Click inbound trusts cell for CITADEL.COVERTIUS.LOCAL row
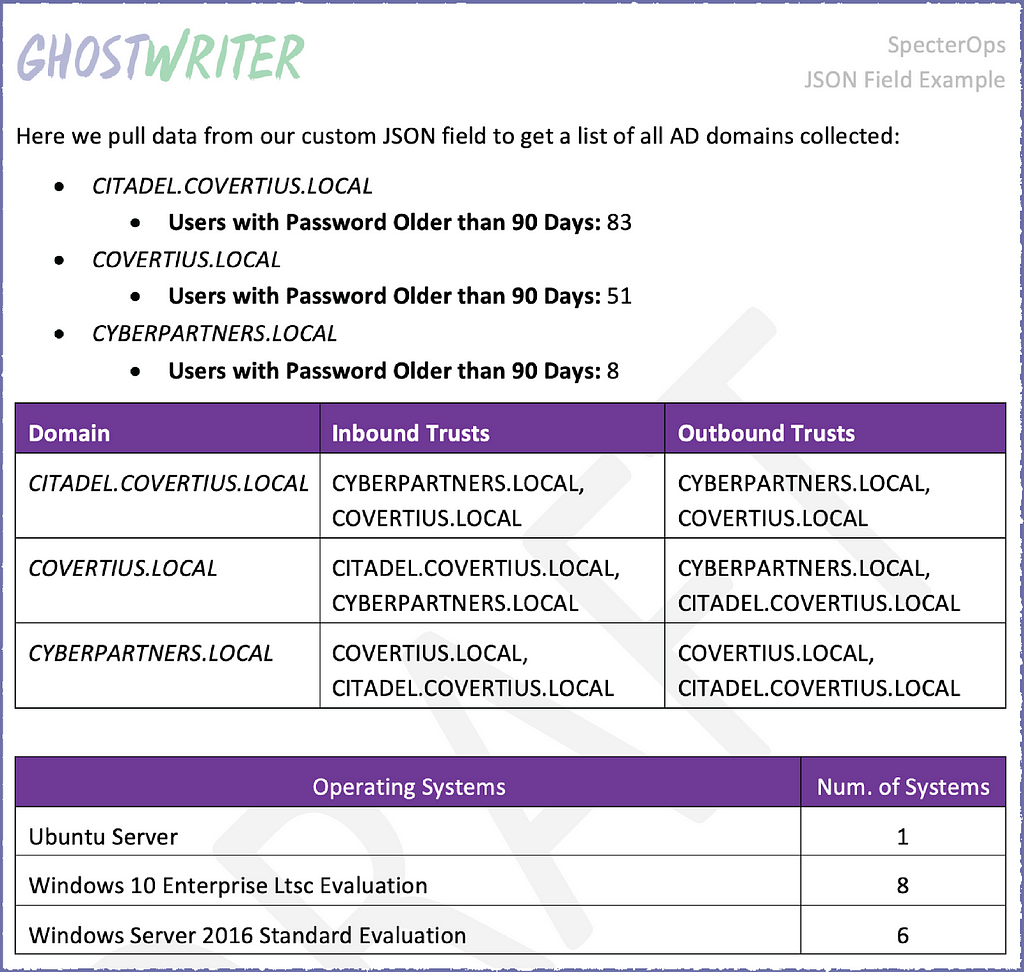The width and height of the screenshot is (1024, 972). [x=492, y=496]
